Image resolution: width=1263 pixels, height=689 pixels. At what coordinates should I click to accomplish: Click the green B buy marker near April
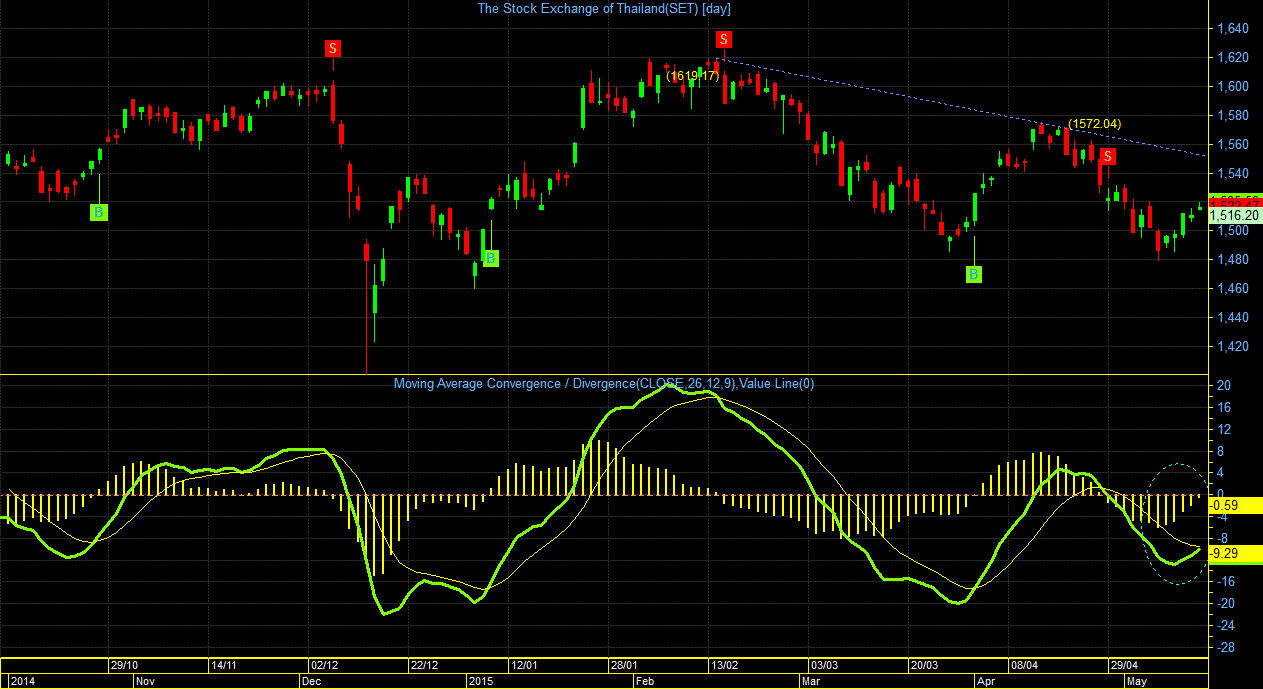point(974,274)
